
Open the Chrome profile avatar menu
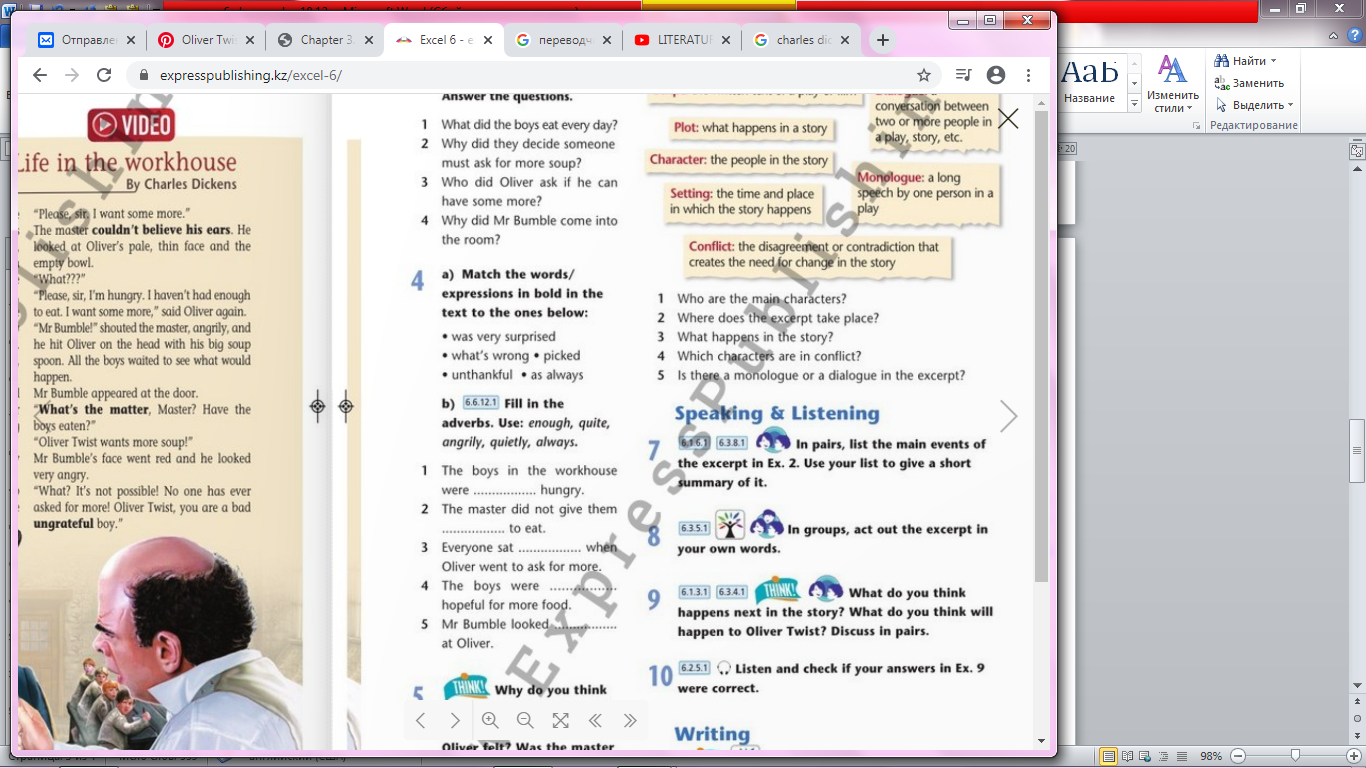coord(995,75)
